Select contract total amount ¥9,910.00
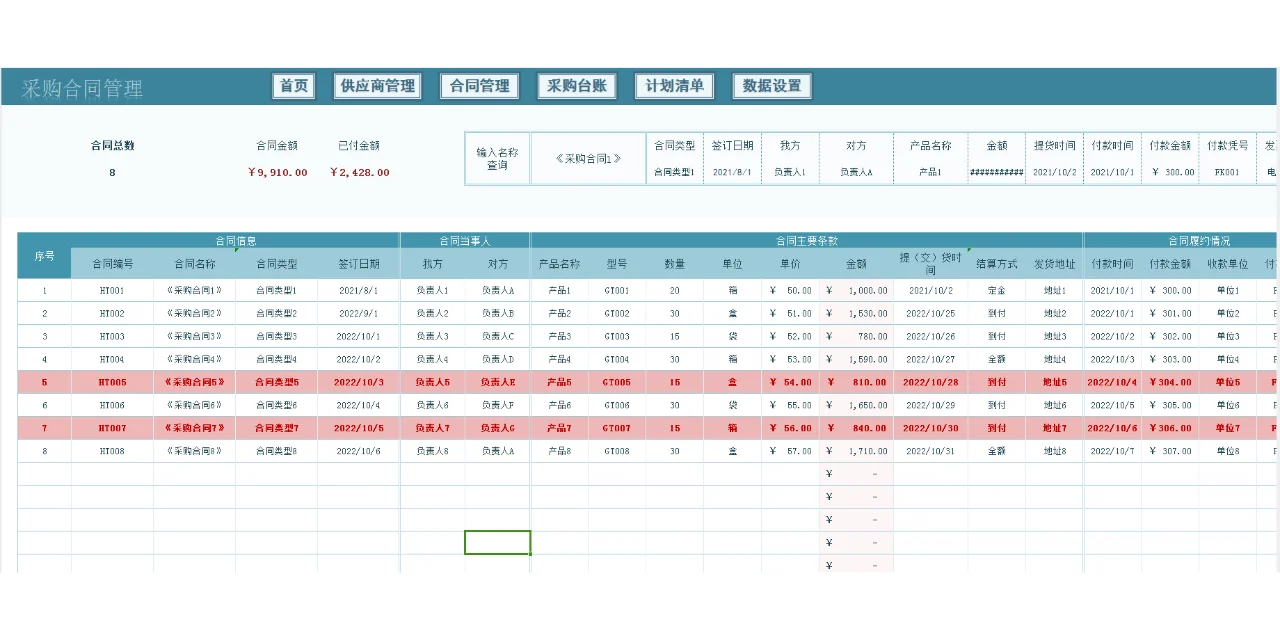 click(277, 172)
